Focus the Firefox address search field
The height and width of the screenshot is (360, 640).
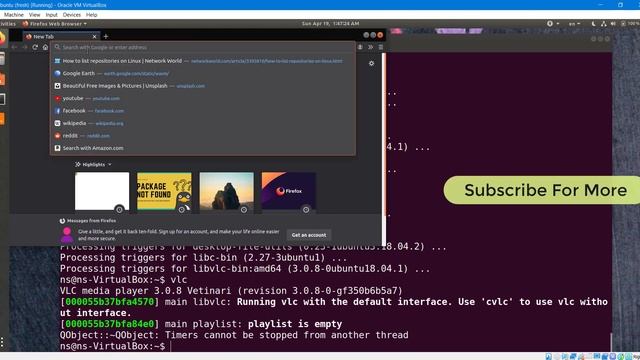click(x=203, y=47)
